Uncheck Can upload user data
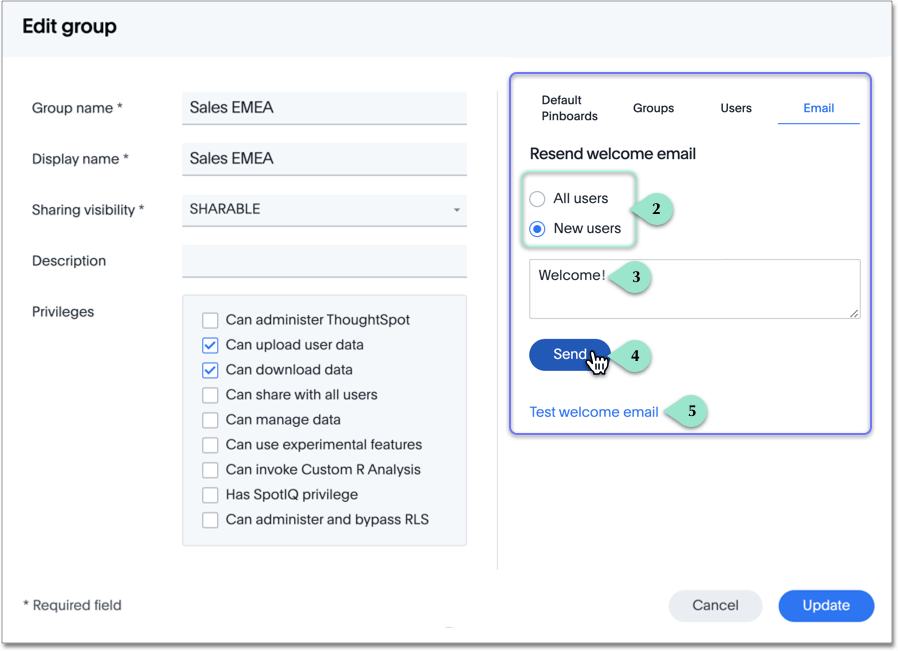 (210, 345)
